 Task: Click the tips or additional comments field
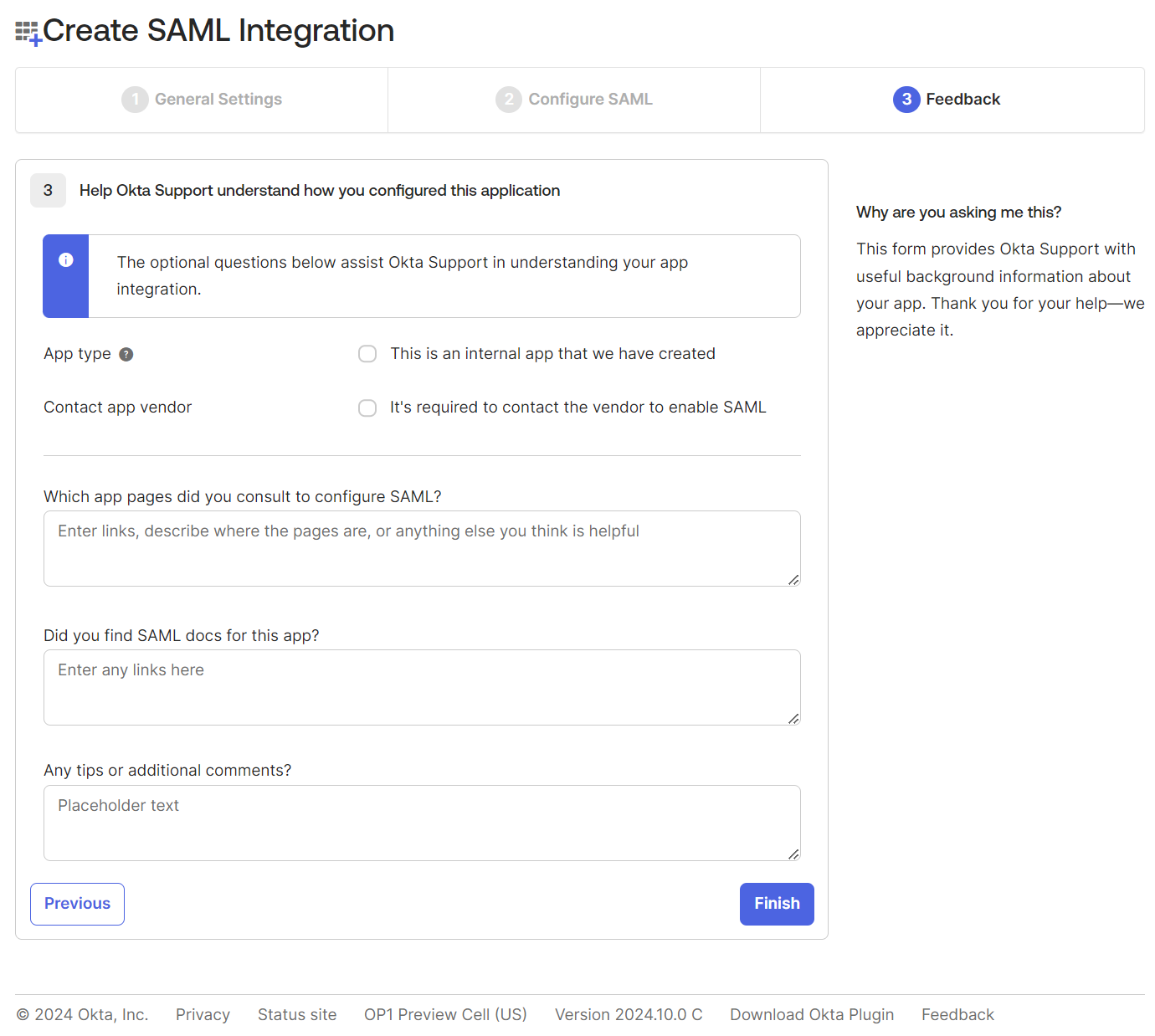422,823
